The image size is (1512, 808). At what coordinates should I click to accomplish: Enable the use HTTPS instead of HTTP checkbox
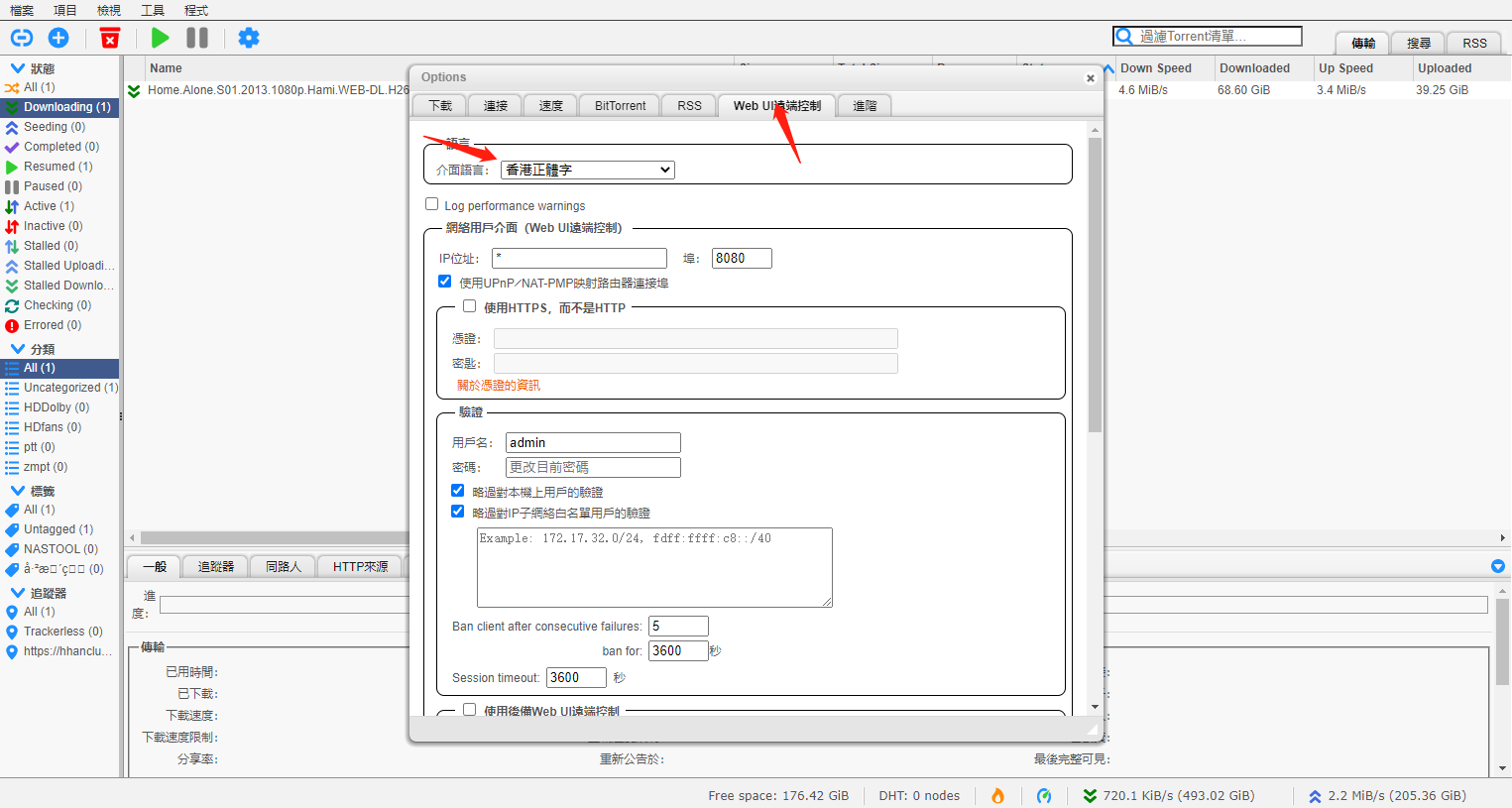pos(469,306)
